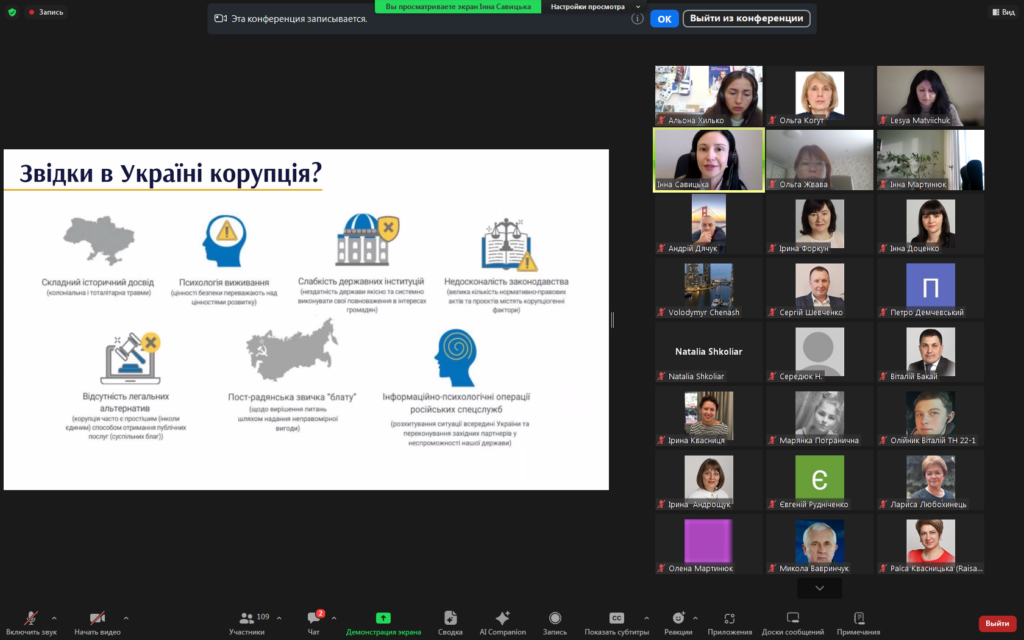The height and width of the screenshot is (640, 1024).
Task: Toggle Показать субтитры captions
Action: pos(616,619)
